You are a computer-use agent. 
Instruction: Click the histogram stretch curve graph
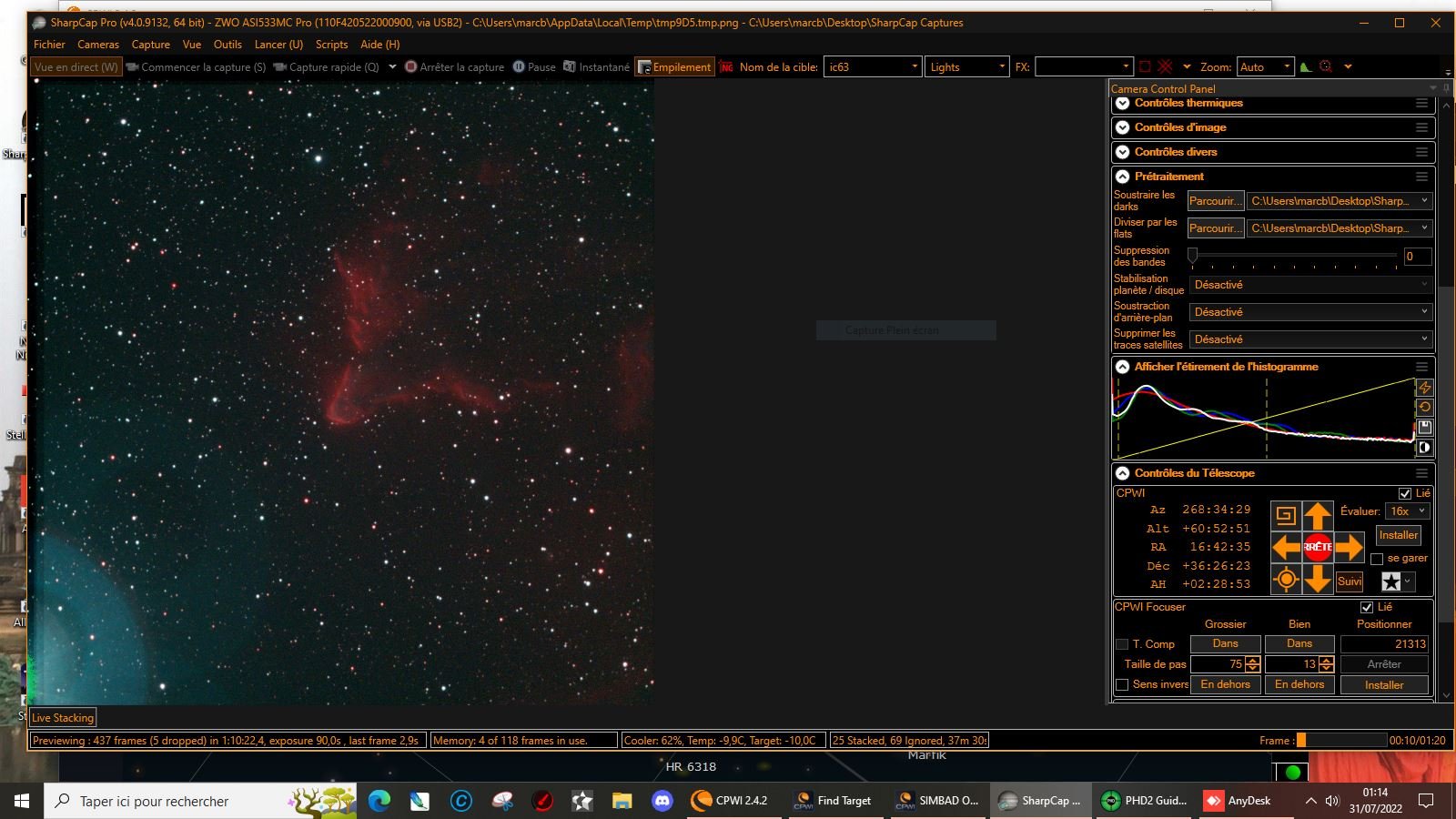click(1263, 418)
